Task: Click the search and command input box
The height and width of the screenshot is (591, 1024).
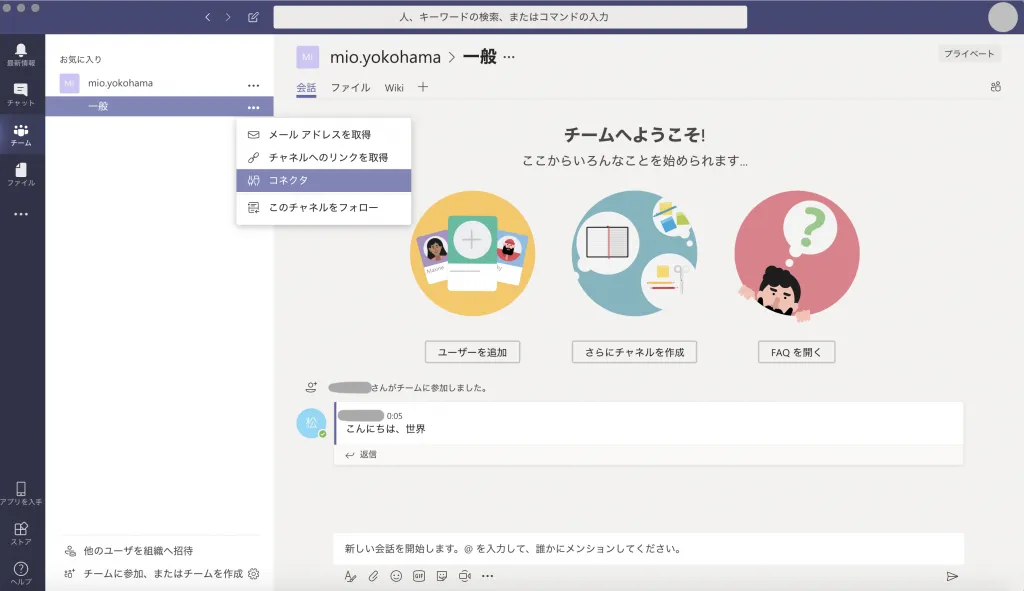Action: pos(510,17)
